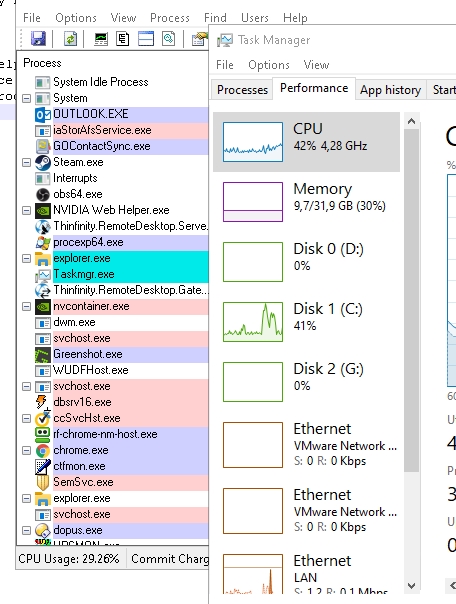Click the performance list scrollbar up arrow
The height and width of the screenshot is (604, 456).
tap(411, 122)
